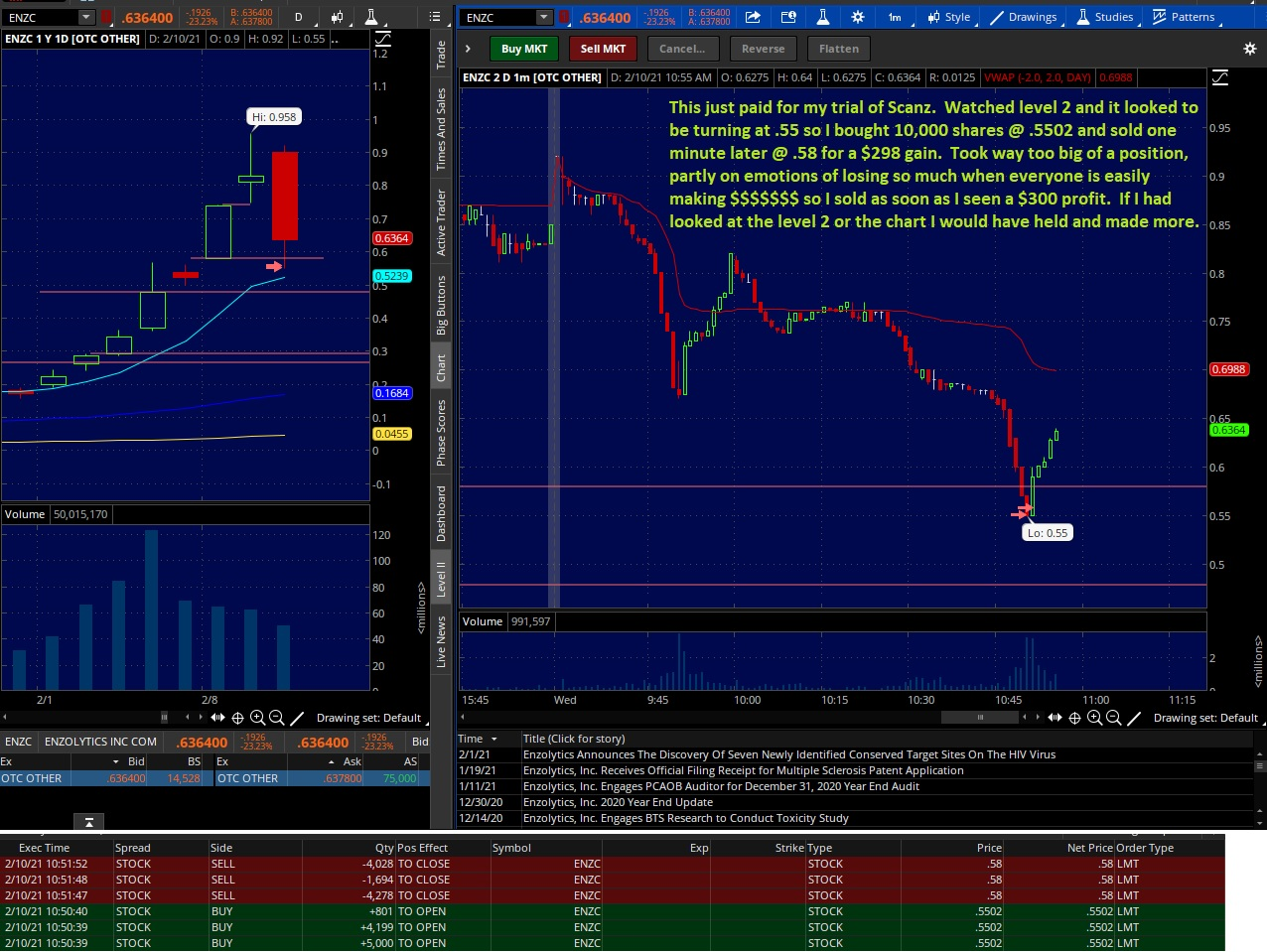Open the 2020 Year End Update story

618,802
